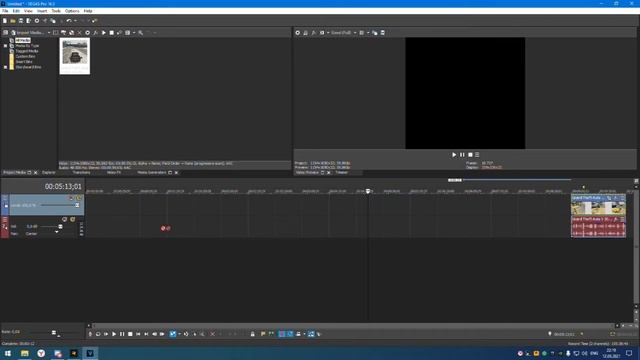Open edit tool selector dropdown arrow
This screenshot has height=360, width=640.
click(180, 334)
